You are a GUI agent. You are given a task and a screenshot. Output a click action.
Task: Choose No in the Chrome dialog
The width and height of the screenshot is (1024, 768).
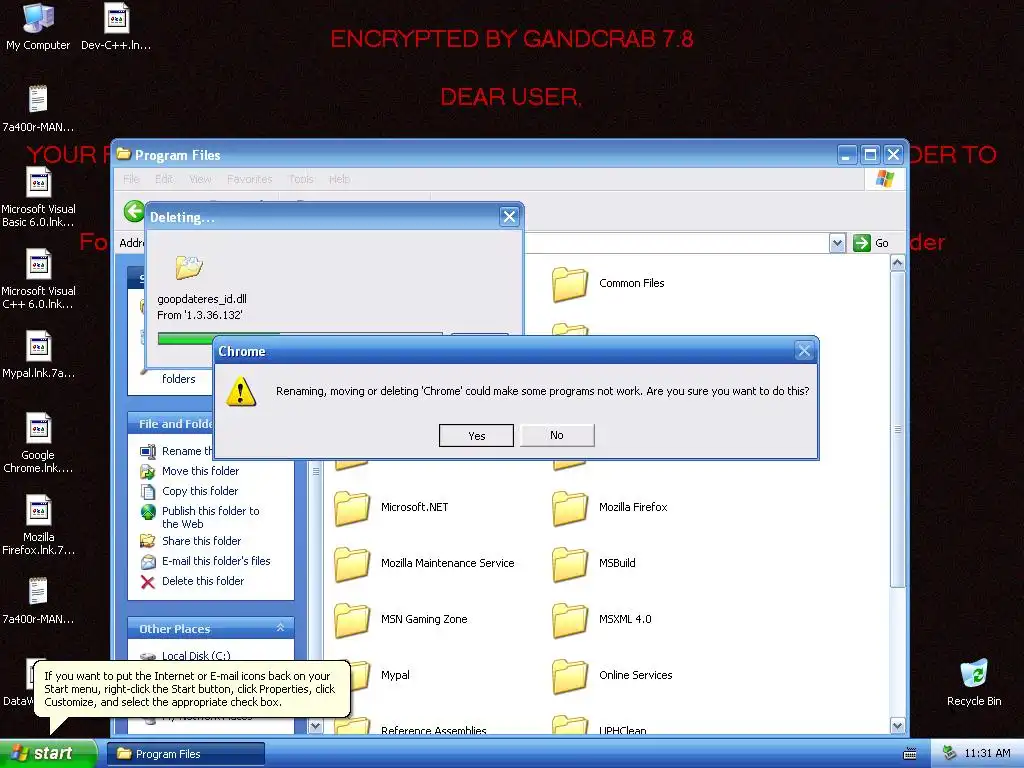557,435
